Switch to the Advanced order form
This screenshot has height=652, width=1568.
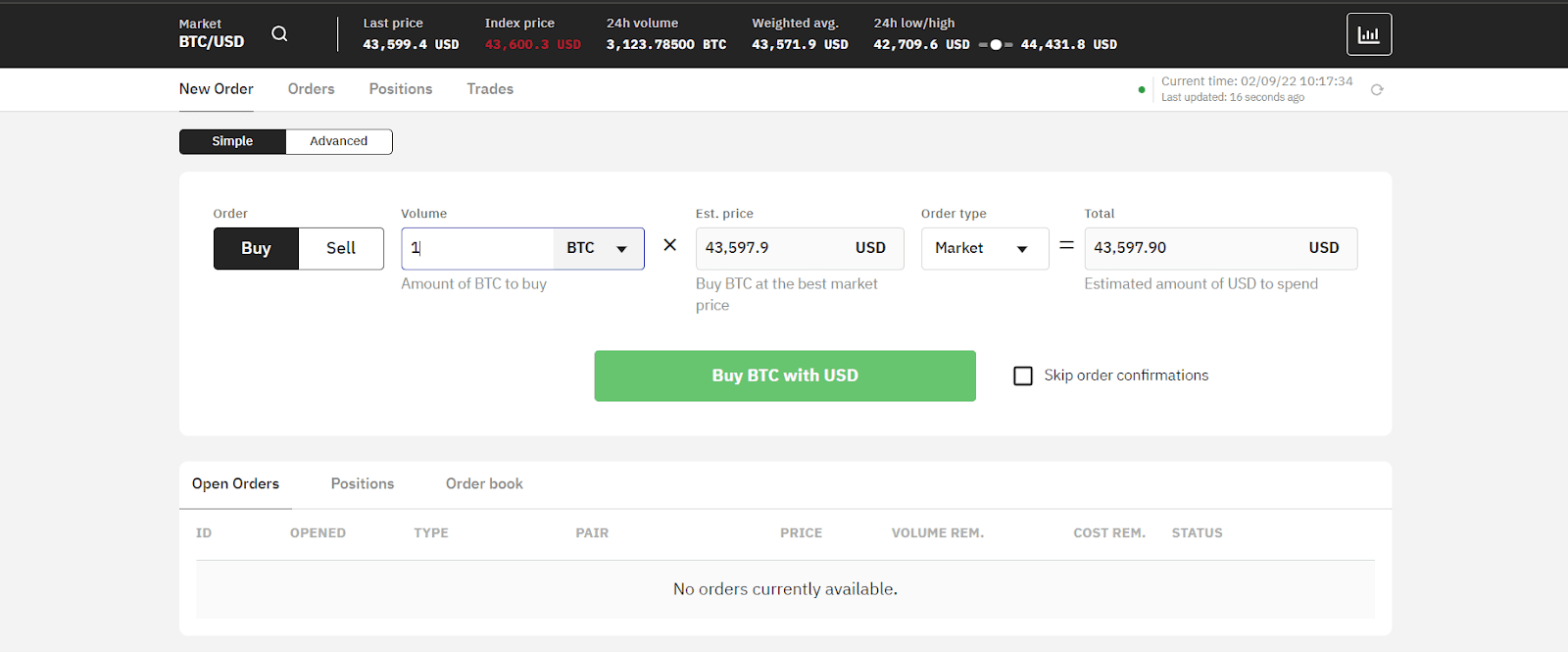click(338, 141)
